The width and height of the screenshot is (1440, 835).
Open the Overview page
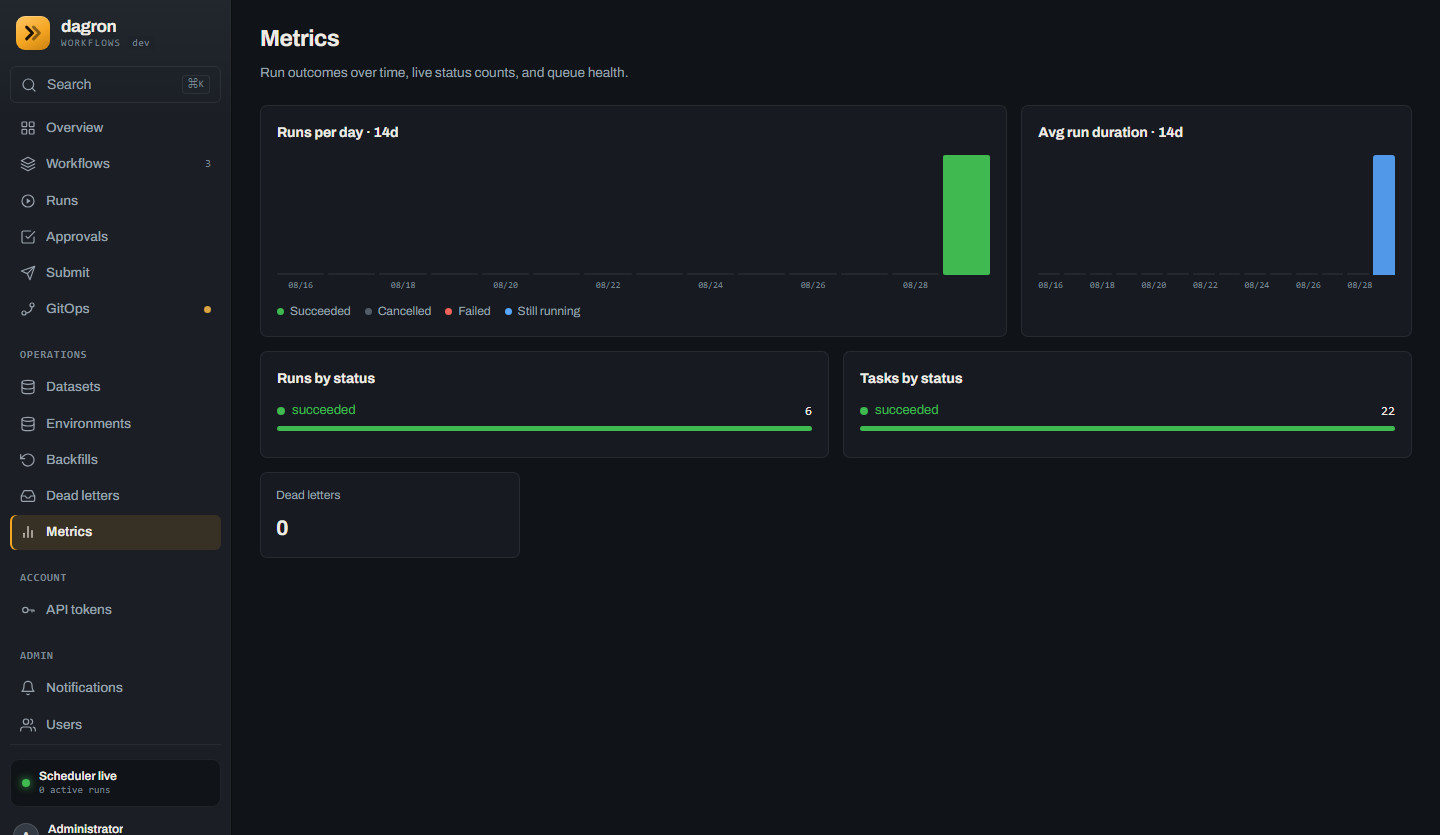[x=115, y=128]
